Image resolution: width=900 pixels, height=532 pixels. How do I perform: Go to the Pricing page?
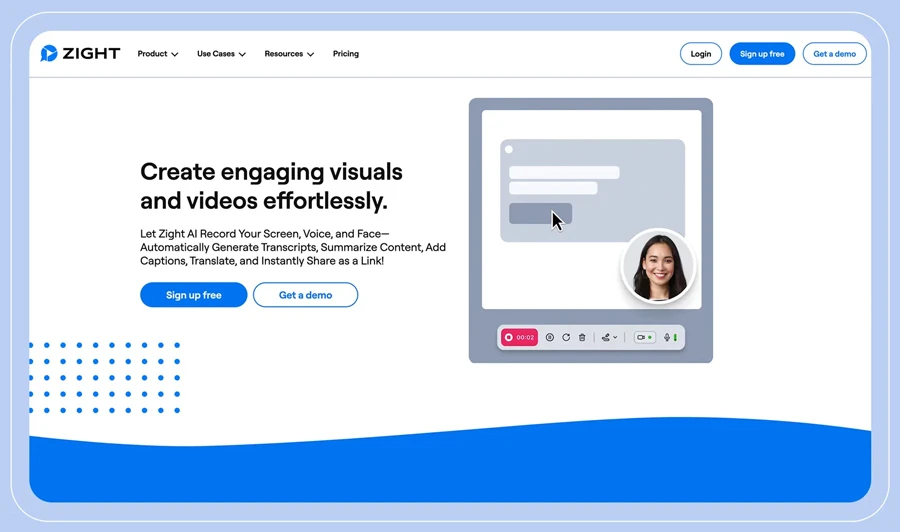[x=345, y=54]
